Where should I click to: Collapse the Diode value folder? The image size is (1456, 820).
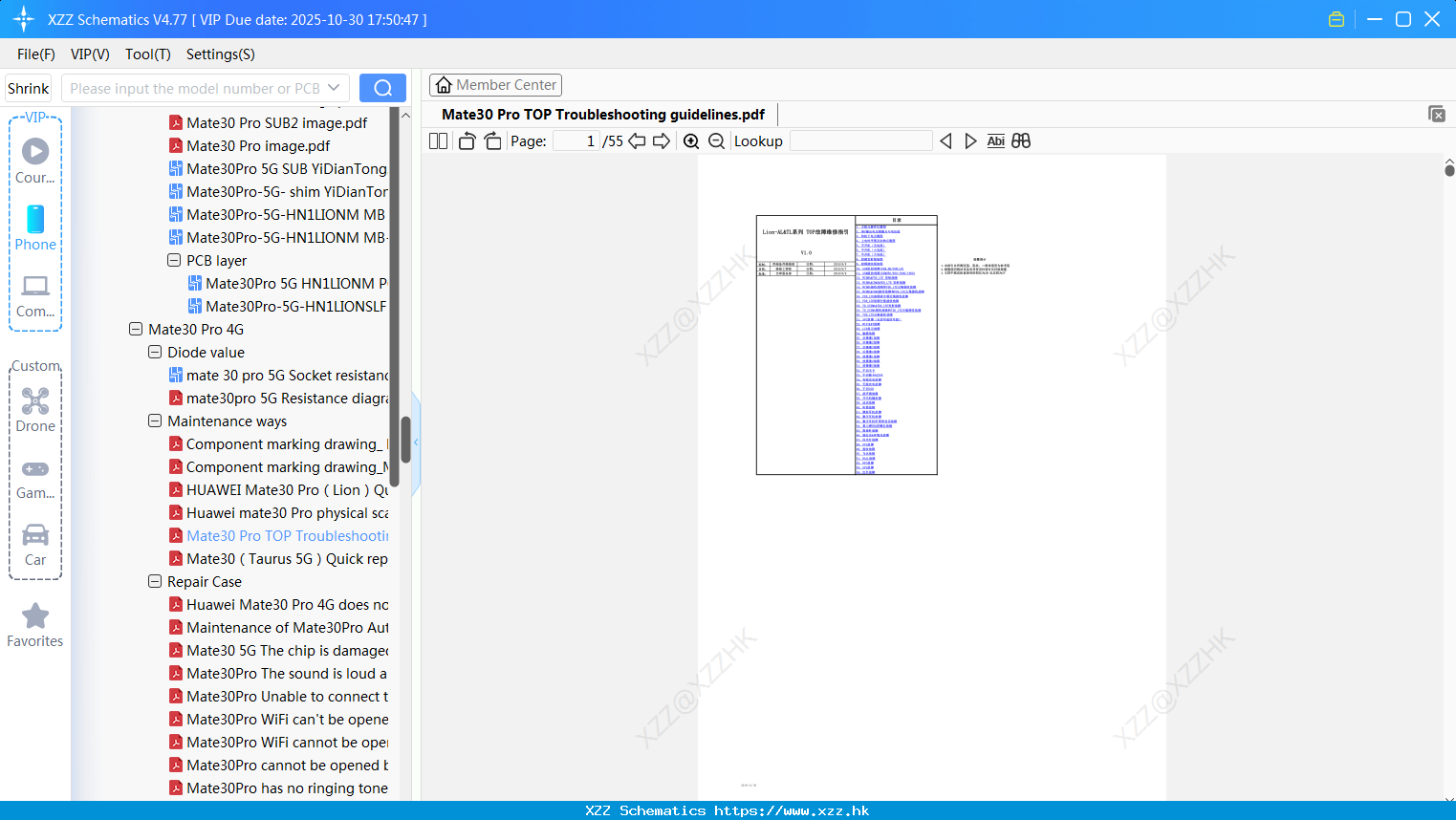tap(155, 352)
